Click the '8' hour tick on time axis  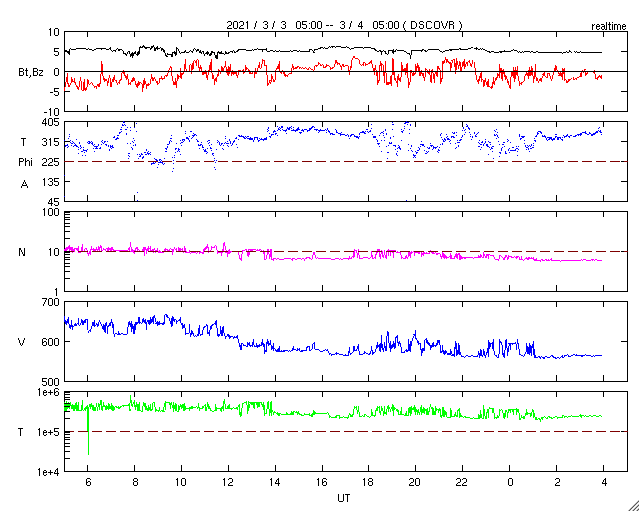(135, 483)
